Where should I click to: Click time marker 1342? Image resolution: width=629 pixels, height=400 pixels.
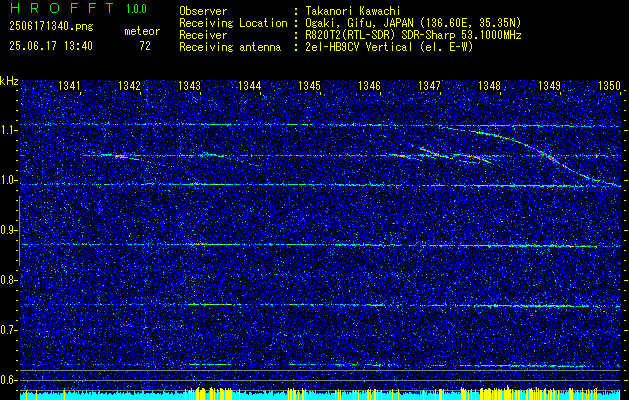click(x=130, y=85)
